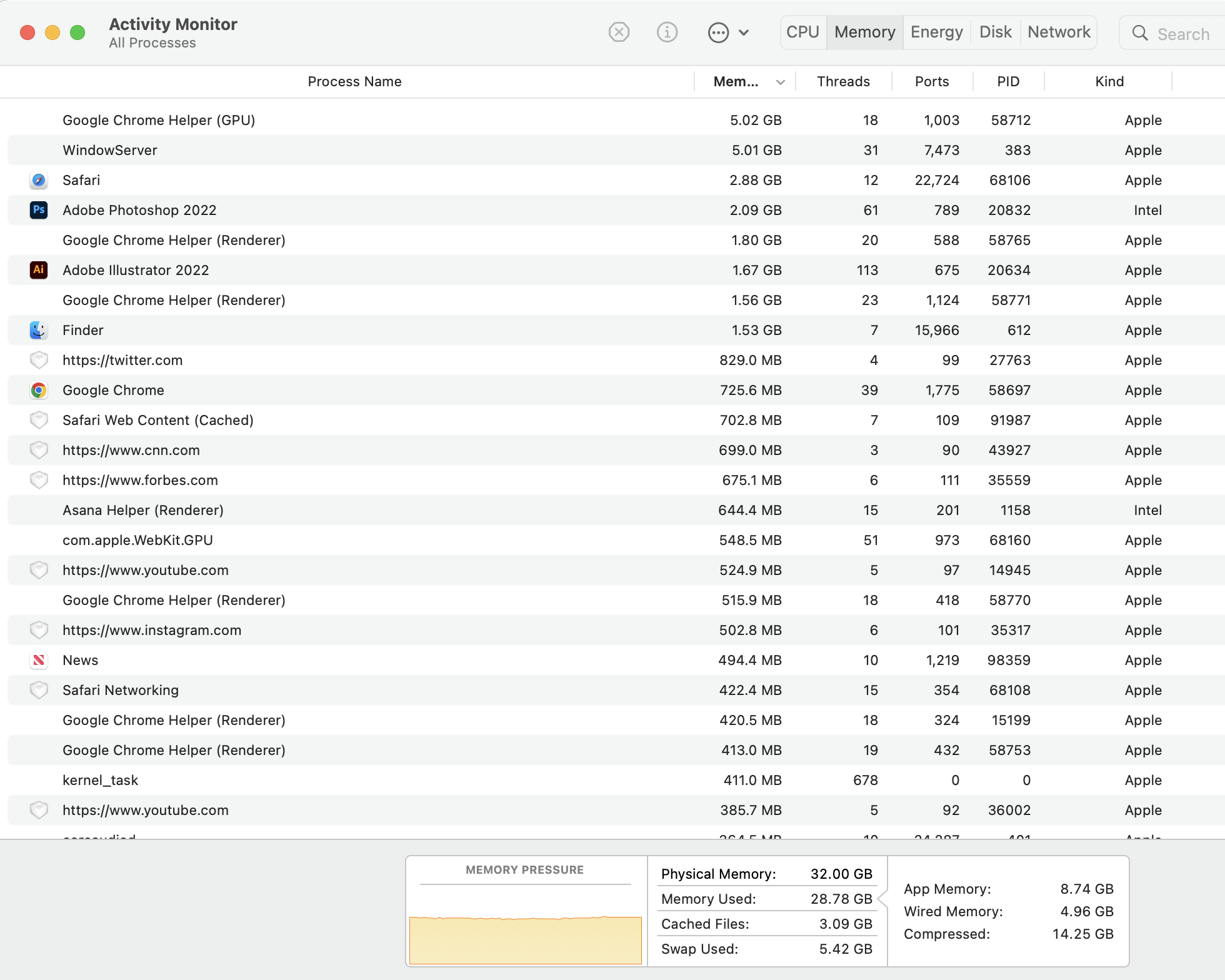Select the Safari Networking process name

pyautogui.click(x=121, y=691)
